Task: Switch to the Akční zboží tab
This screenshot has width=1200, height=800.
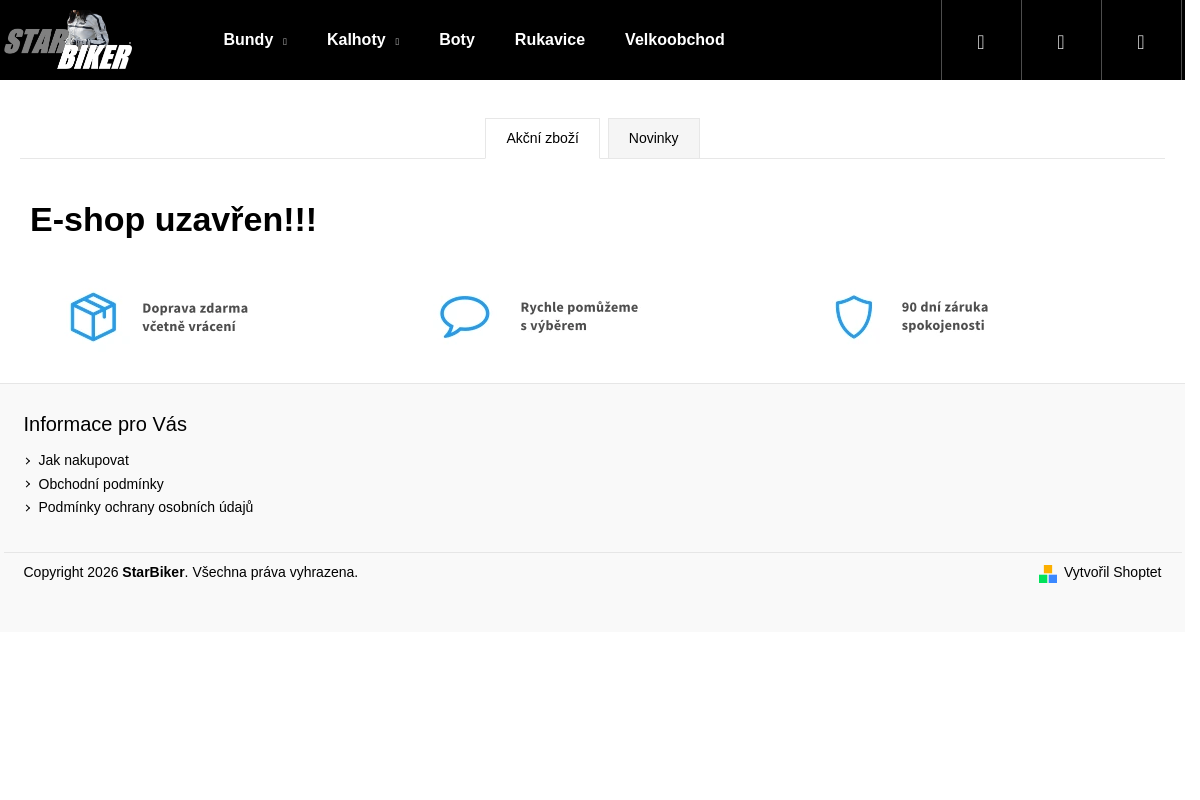Action: coord(542,138)
